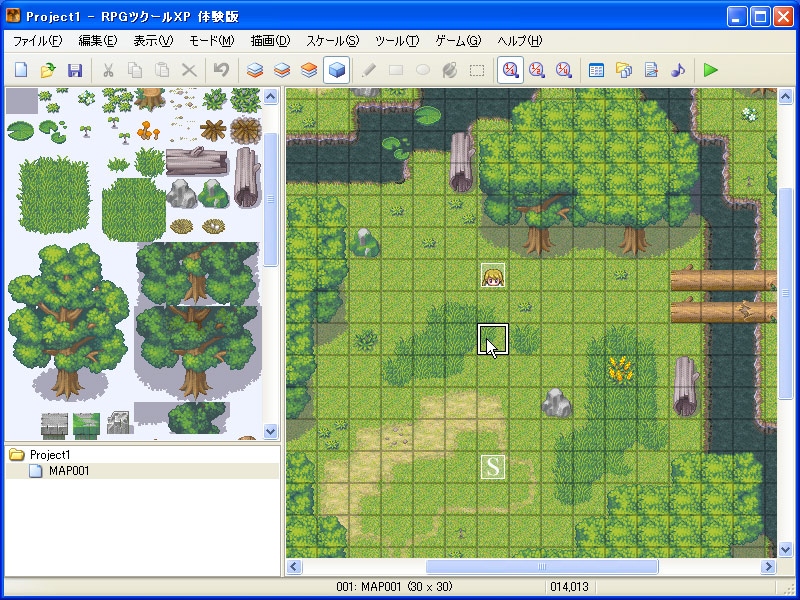Set map zoom to 1/2 scale
This screenshot has height=600, width=800.
click(x=537, y=69)
